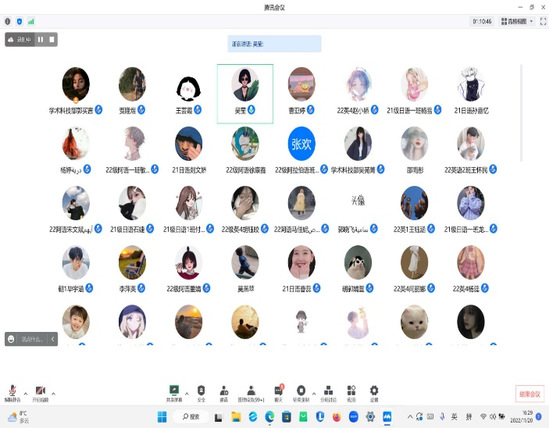
Task: Pause the cloud recording
Action: click(x=41, y=40)
